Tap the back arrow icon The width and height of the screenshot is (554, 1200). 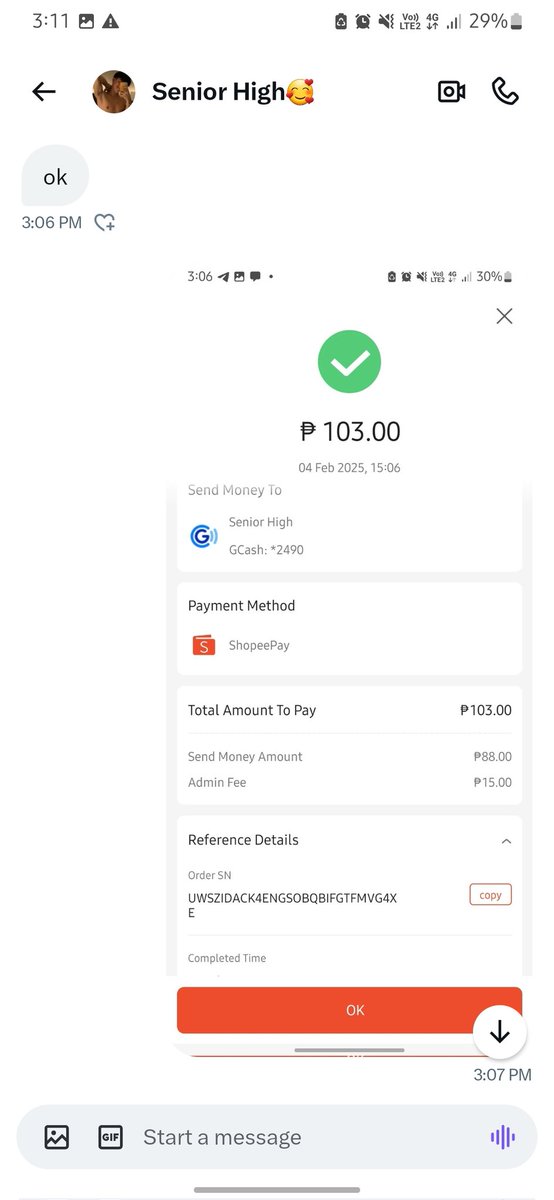coord(44,92)
